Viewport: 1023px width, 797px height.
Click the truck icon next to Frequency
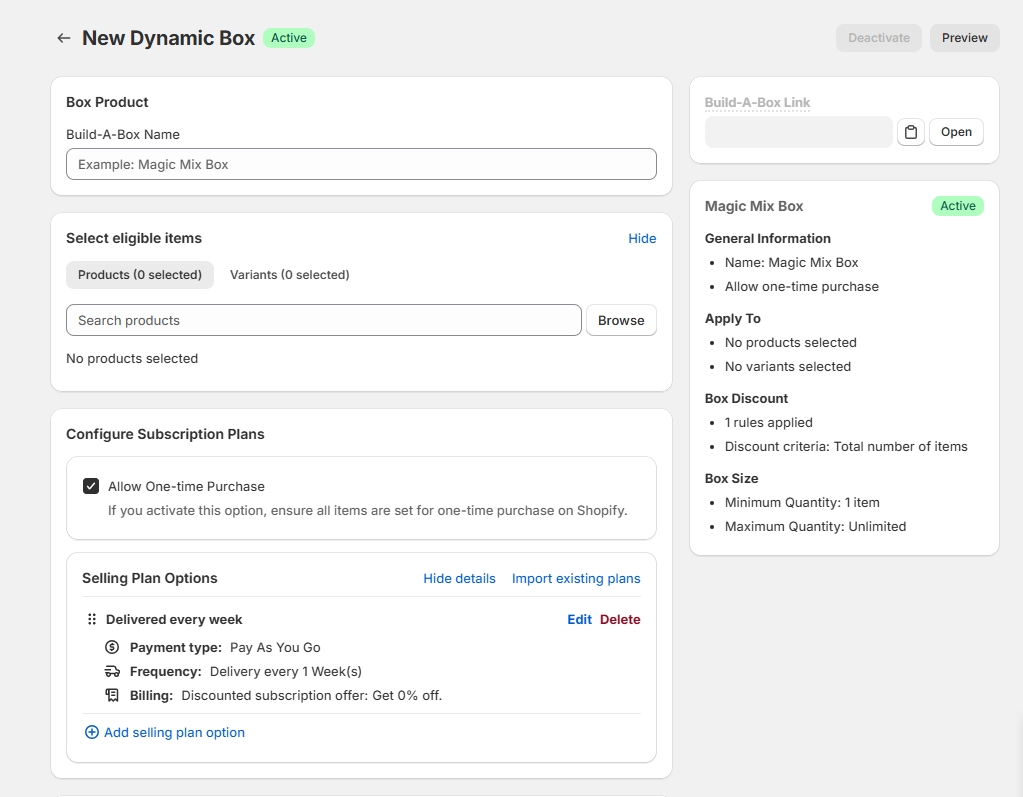[112, 671]
